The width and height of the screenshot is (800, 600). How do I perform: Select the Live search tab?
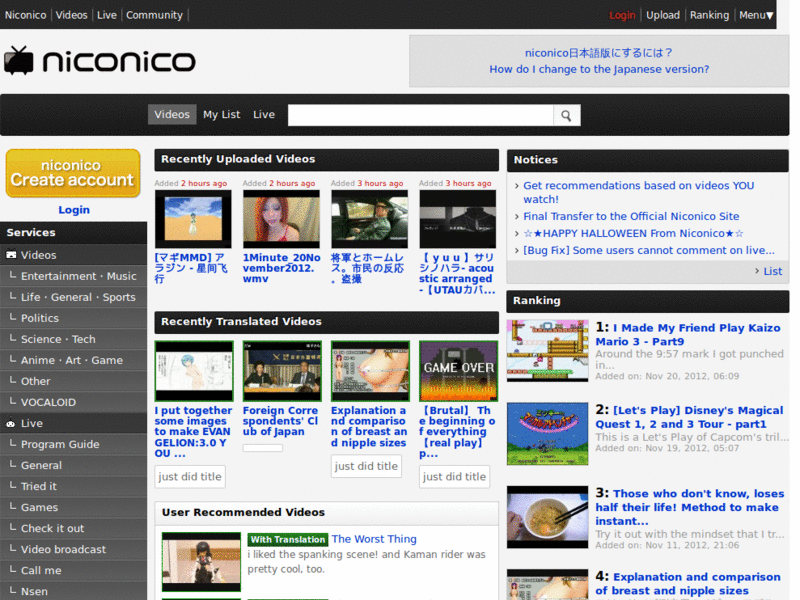coord(264,115)
